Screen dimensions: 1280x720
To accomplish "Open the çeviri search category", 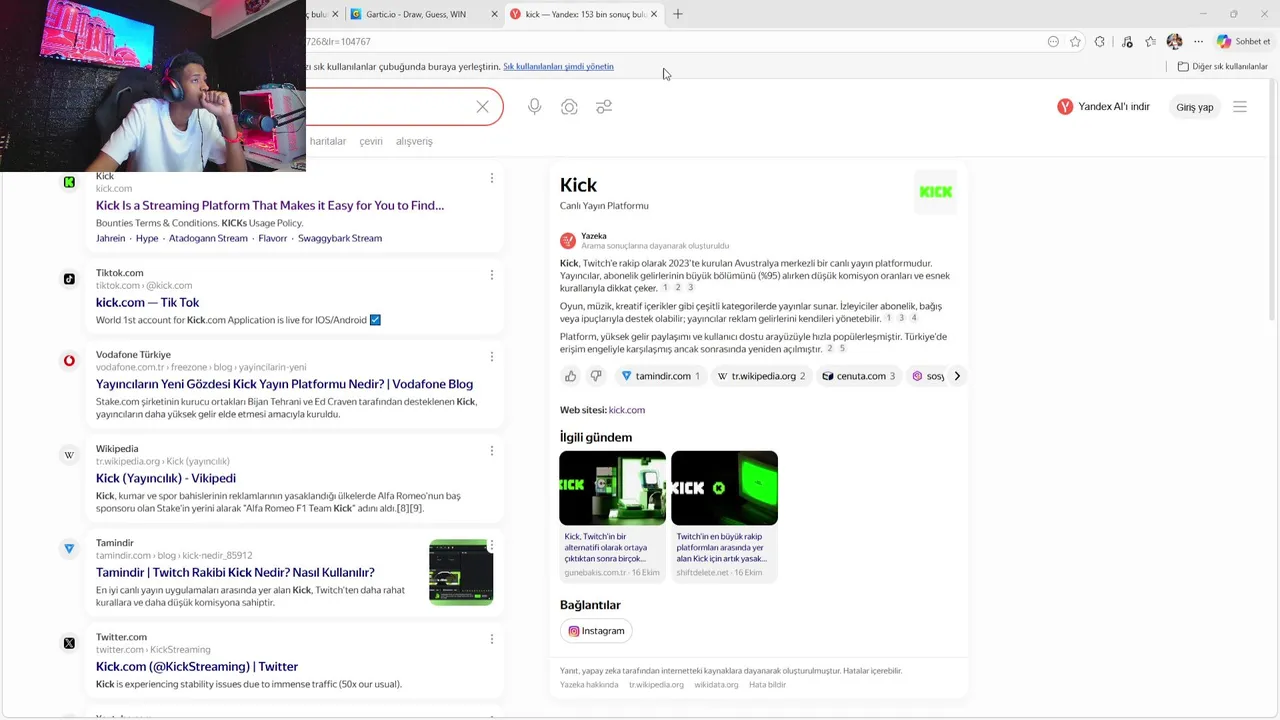I will (371, 141).
